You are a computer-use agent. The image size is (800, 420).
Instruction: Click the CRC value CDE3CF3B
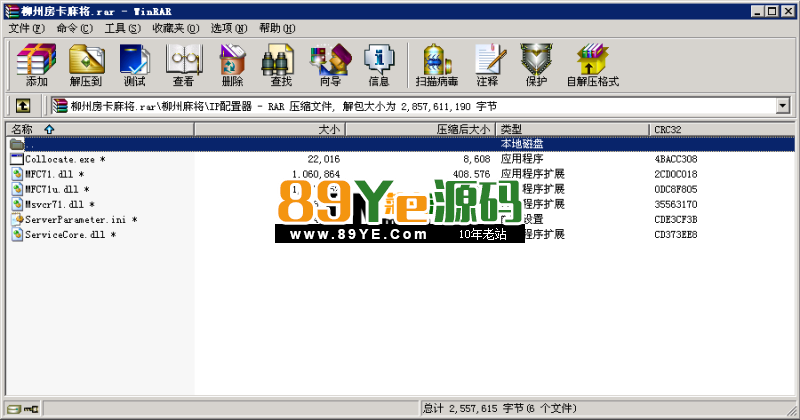coord(676,219)
